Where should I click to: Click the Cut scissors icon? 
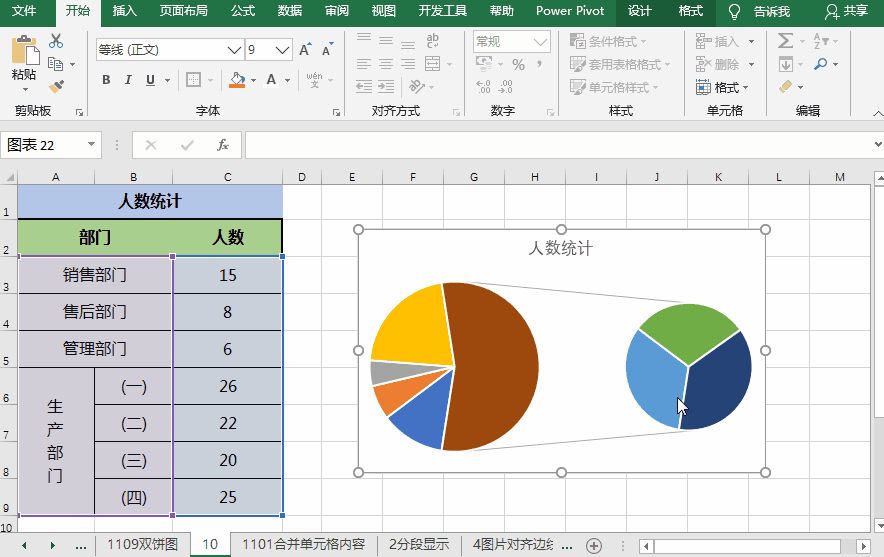(56, 41)
